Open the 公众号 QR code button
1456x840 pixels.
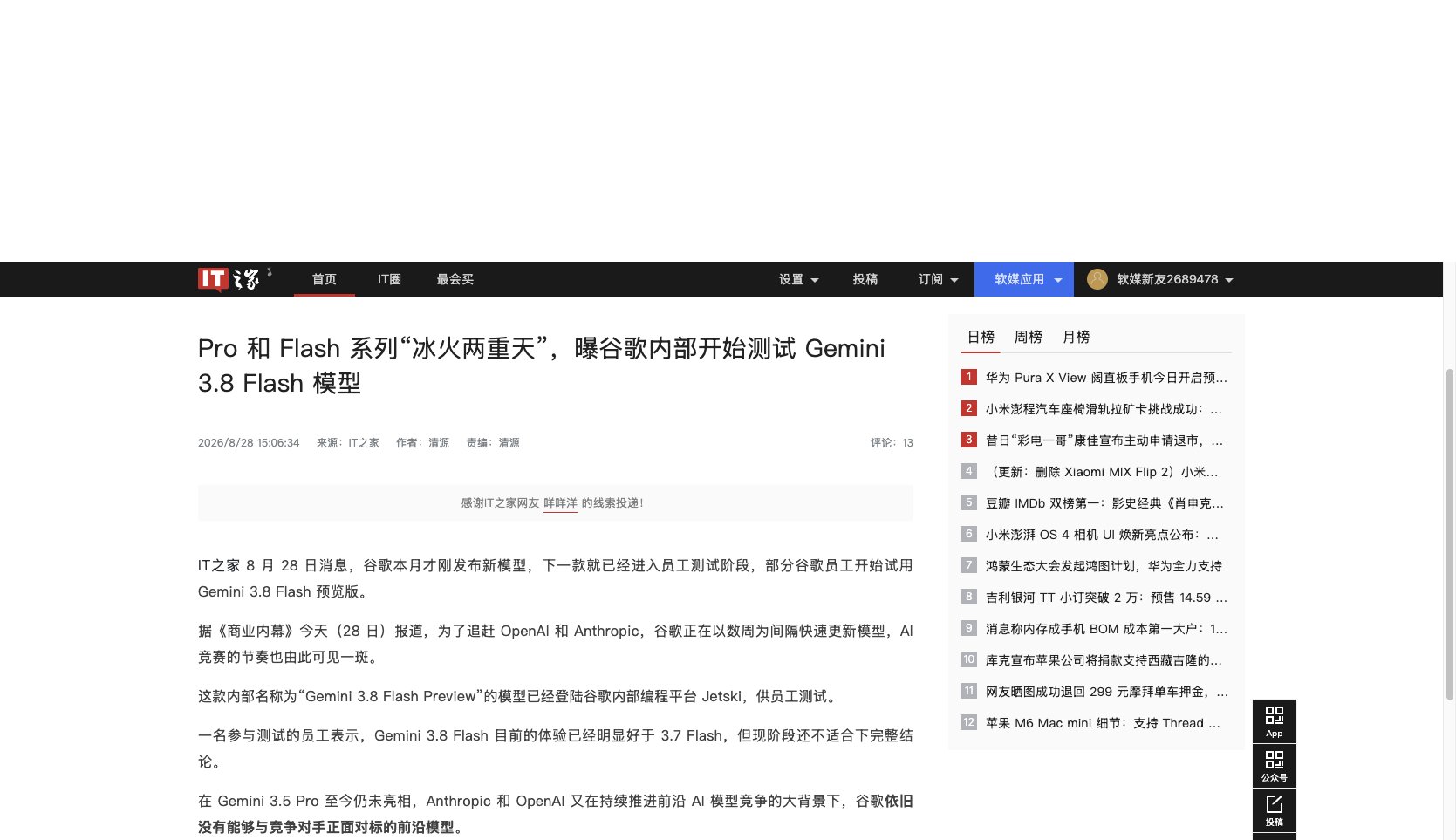click(x=1275, y=766)
